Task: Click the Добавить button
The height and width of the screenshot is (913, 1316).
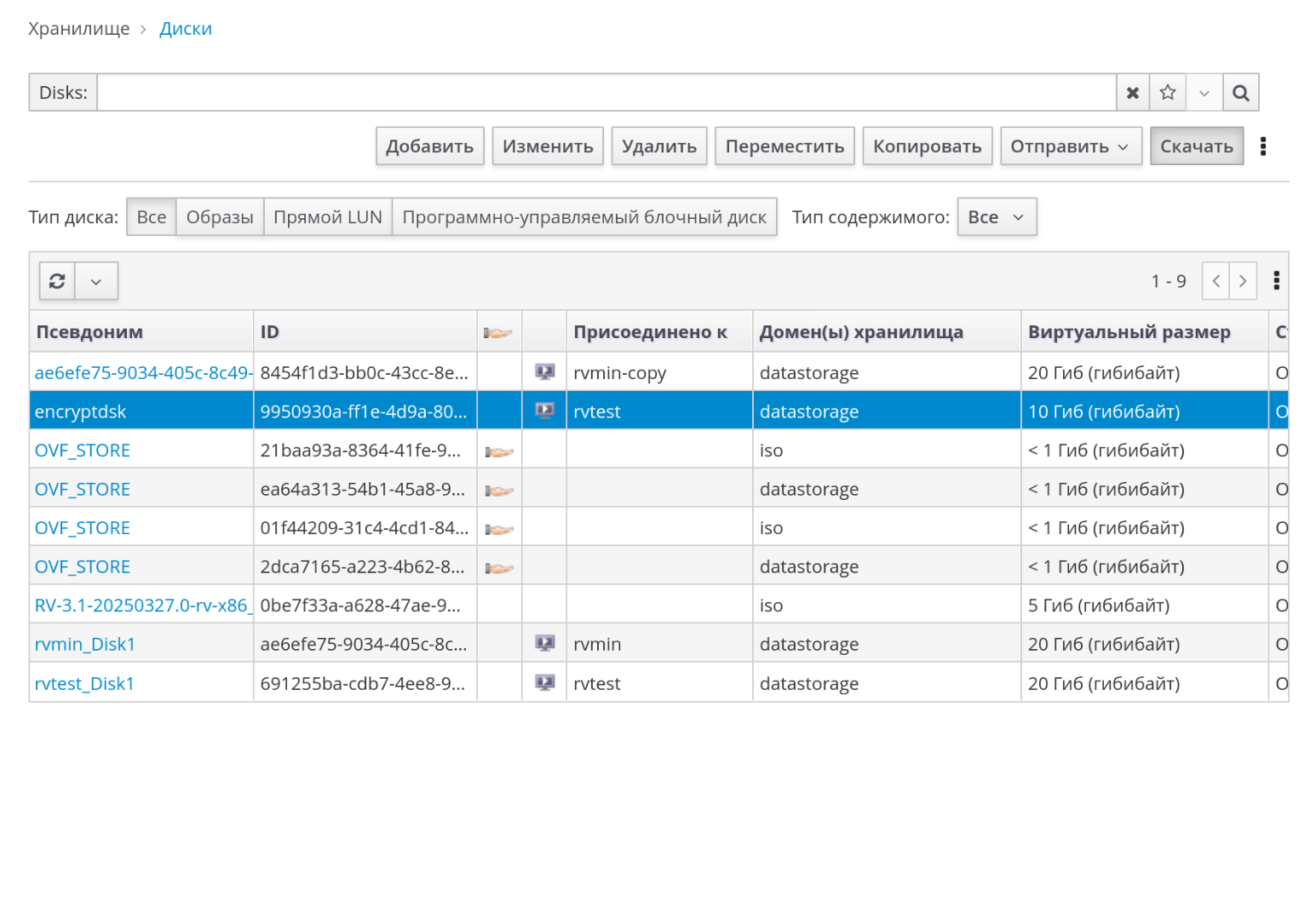Action: [429, 146]
